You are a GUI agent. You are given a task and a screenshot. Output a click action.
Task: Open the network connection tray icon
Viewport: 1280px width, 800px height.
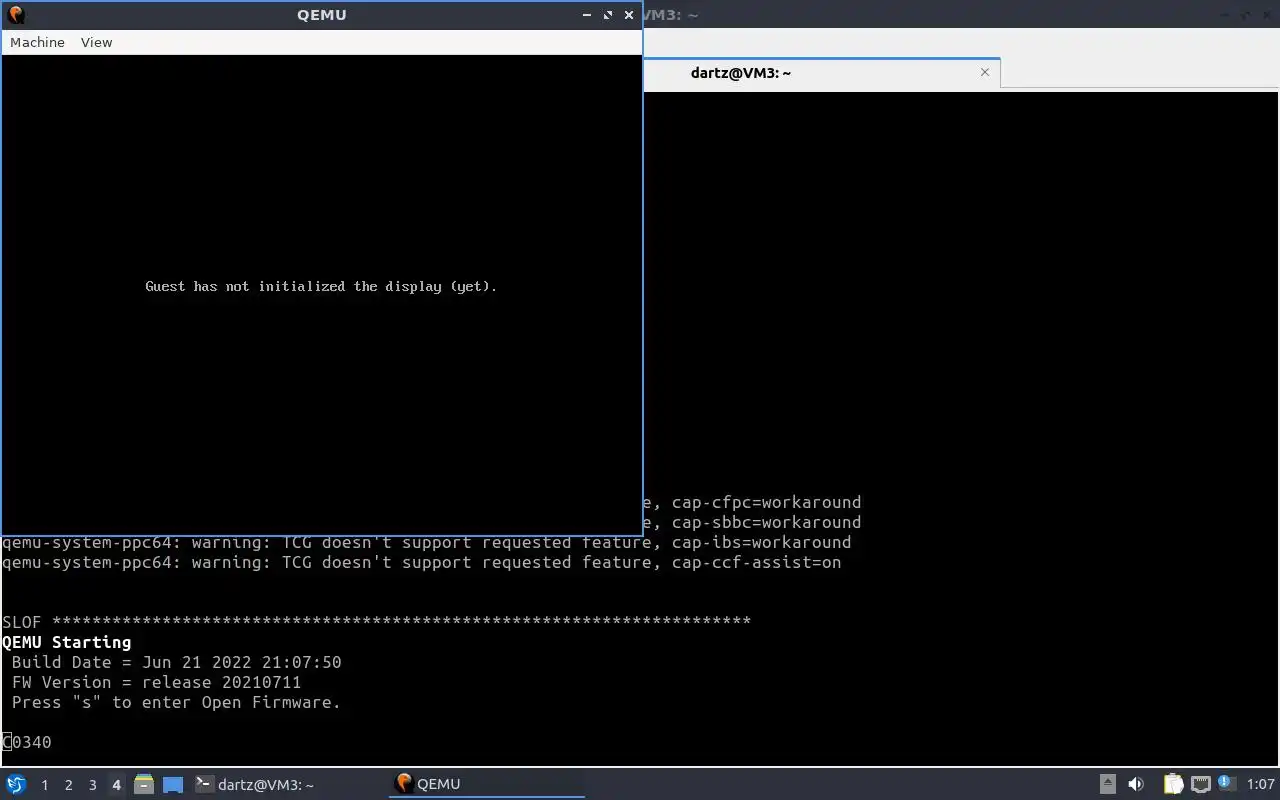[x=1200, y=784]
